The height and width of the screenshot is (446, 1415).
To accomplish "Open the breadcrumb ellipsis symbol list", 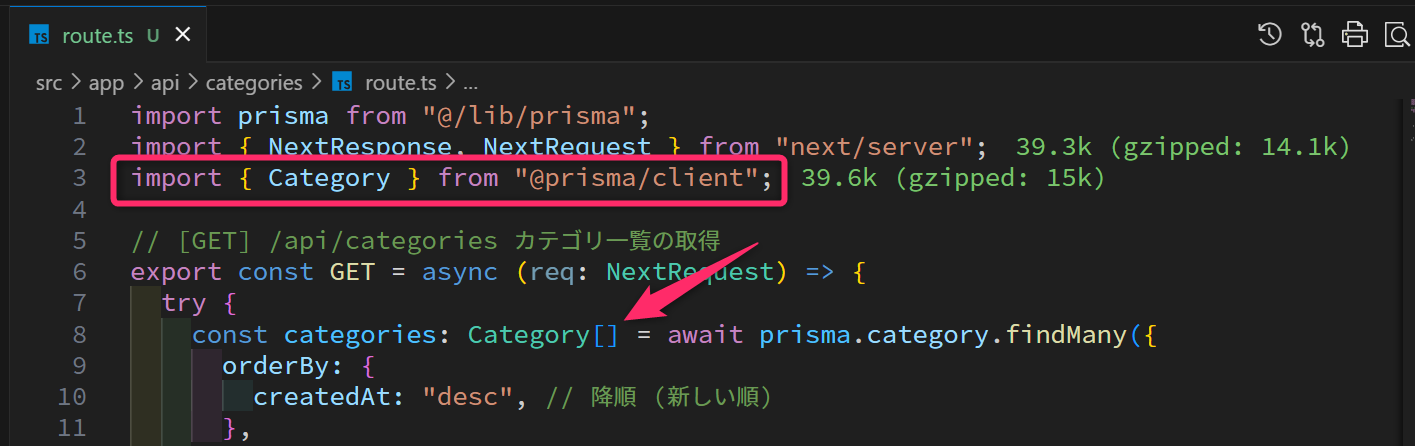I will (471, 82).
